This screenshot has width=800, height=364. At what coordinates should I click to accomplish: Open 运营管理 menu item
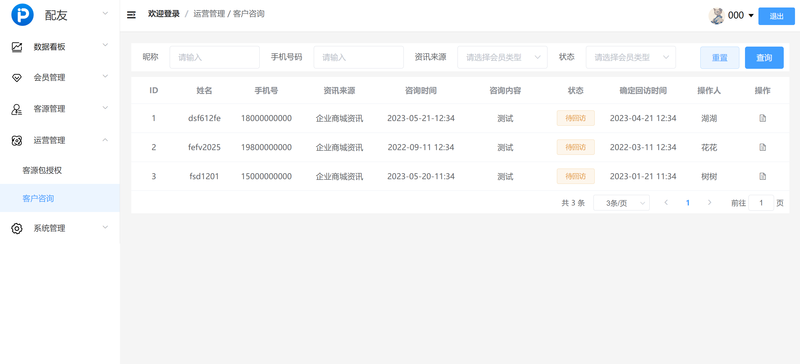point(60,140)
